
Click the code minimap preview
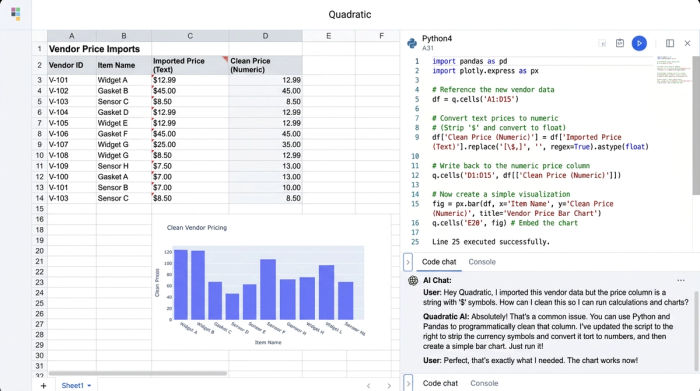(x=673, y=70)
